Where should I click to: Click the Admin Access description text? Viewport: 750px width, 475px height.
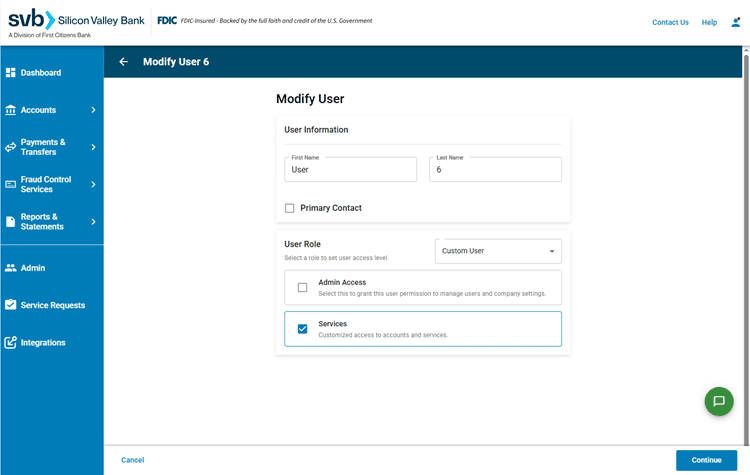tap(432, 294)
